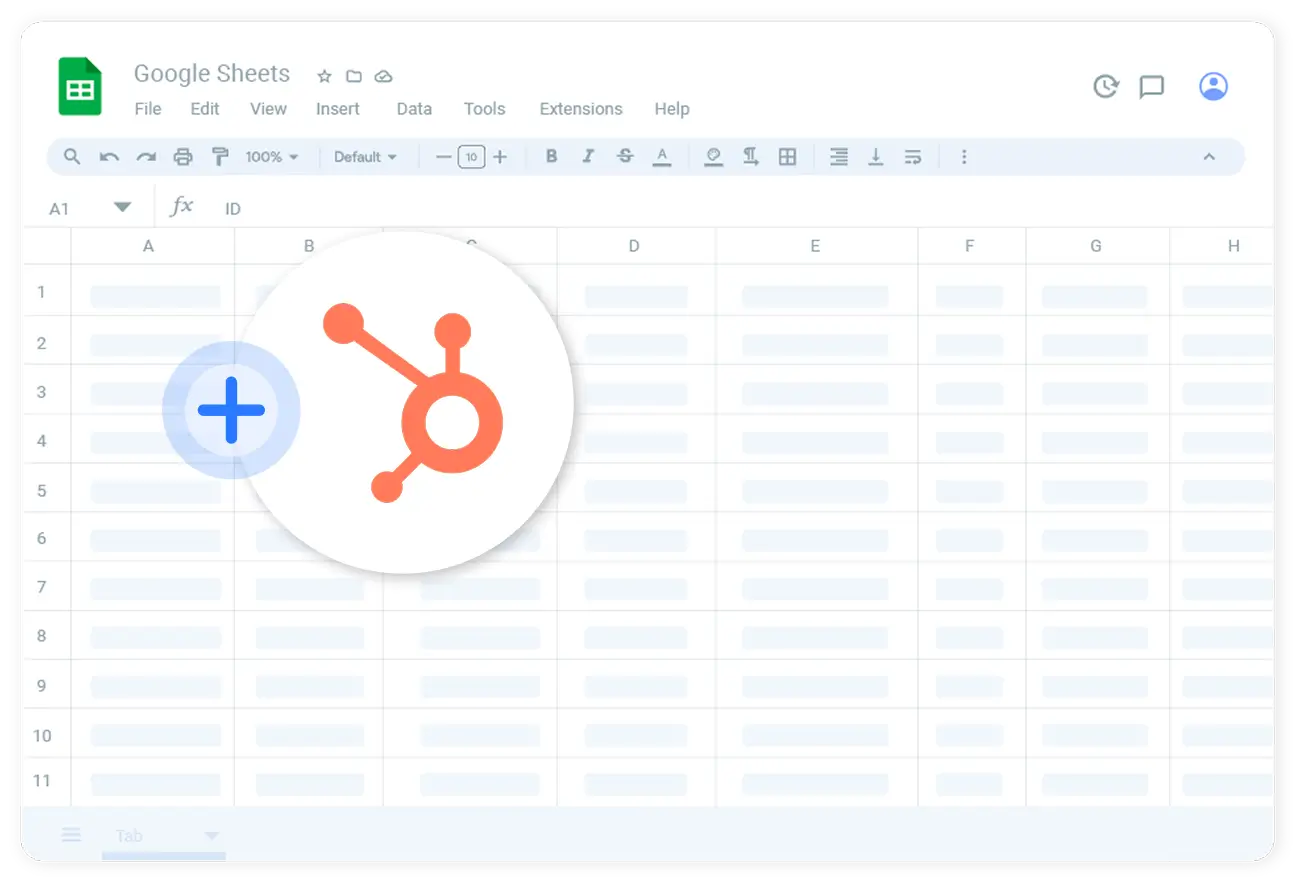Click the undo arrow icon
Image resolution: width=1300 pixels, height=887 pixels.
[x=110, y=157]
